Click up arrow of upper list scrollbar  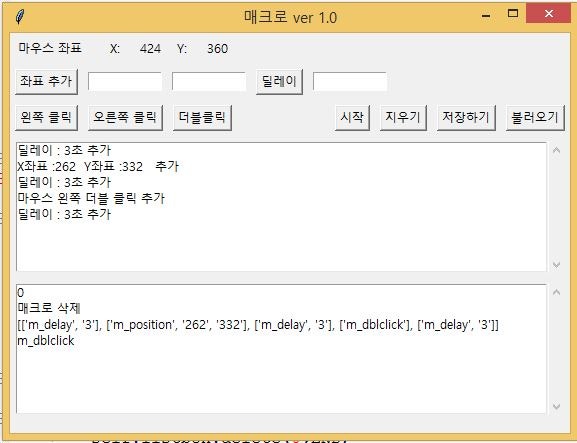coord(556,150)
